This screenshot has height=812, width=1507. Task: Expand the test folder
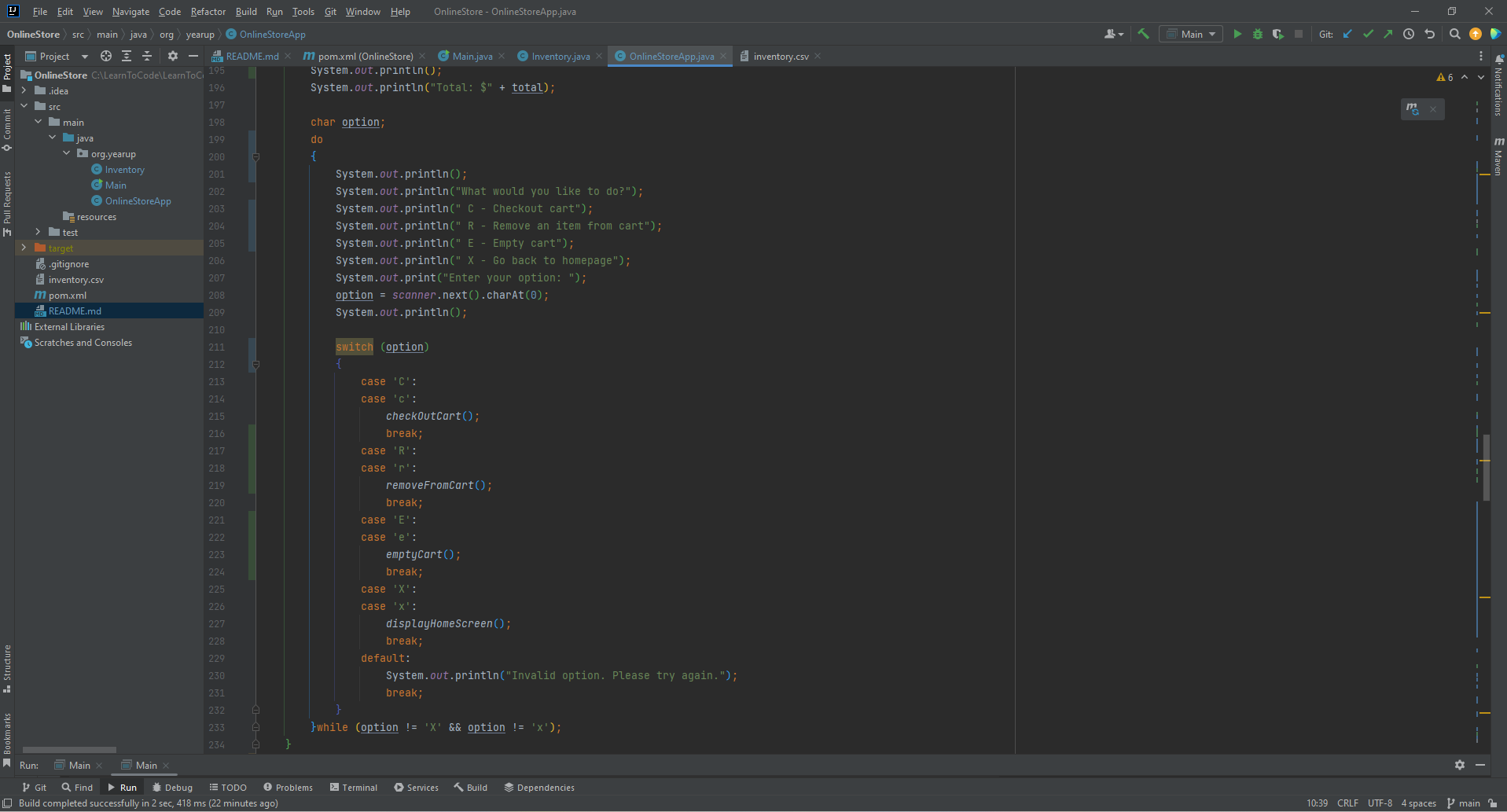[38, 233]
